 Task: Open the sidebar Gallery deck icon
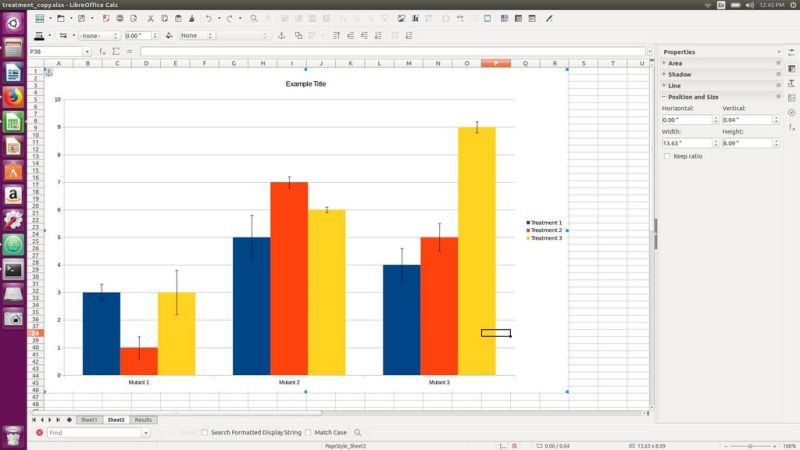click(x=791, y=98)
